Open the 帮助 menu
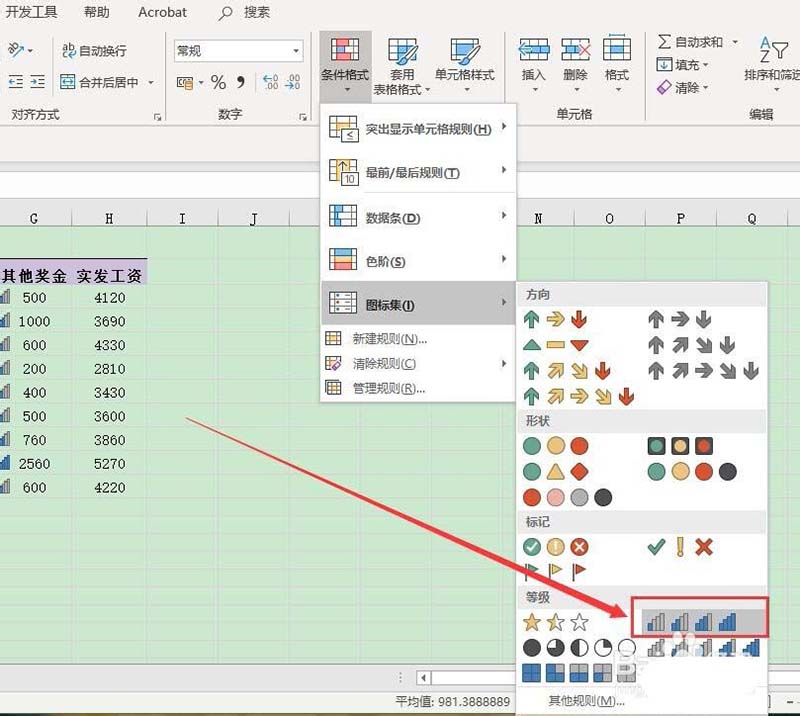 tap(97, 13)
